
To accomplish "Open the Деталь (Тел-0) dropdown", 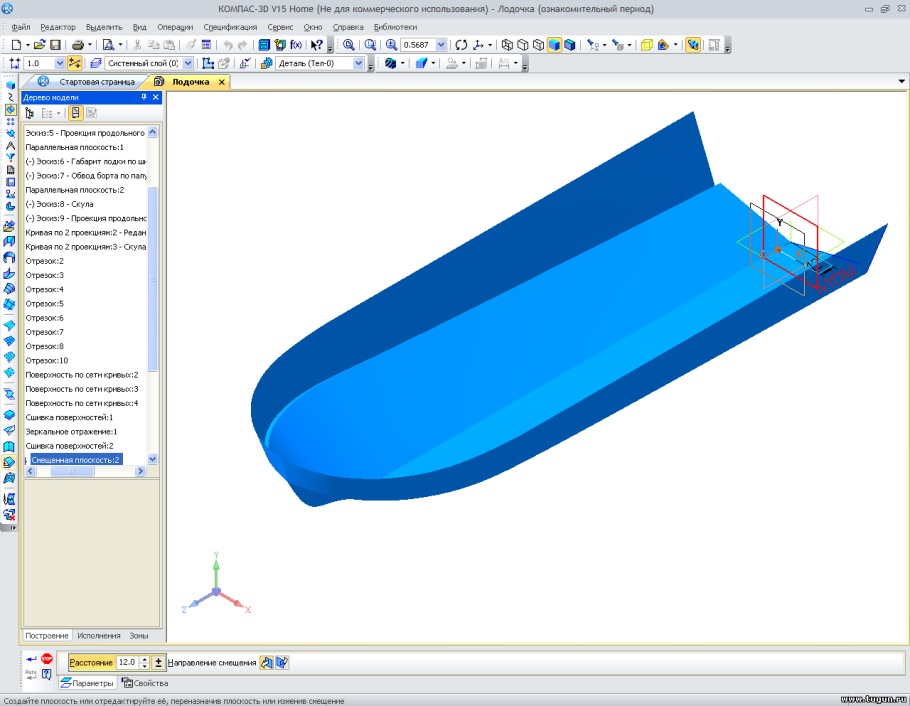I will (x=359, y=63).
